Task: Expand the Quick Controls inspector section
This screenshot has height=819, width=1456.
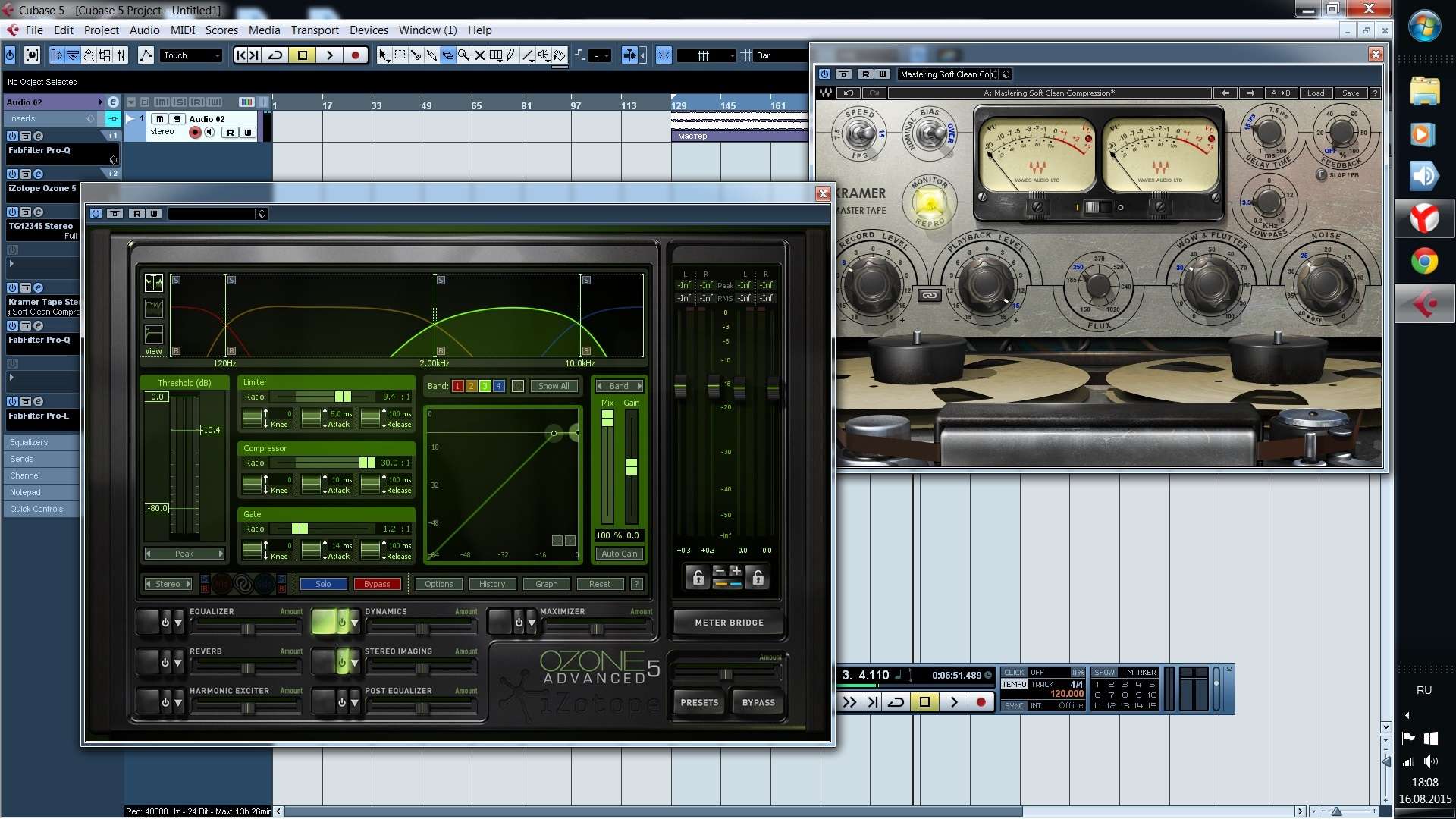Action: click(x=42, y=509)
